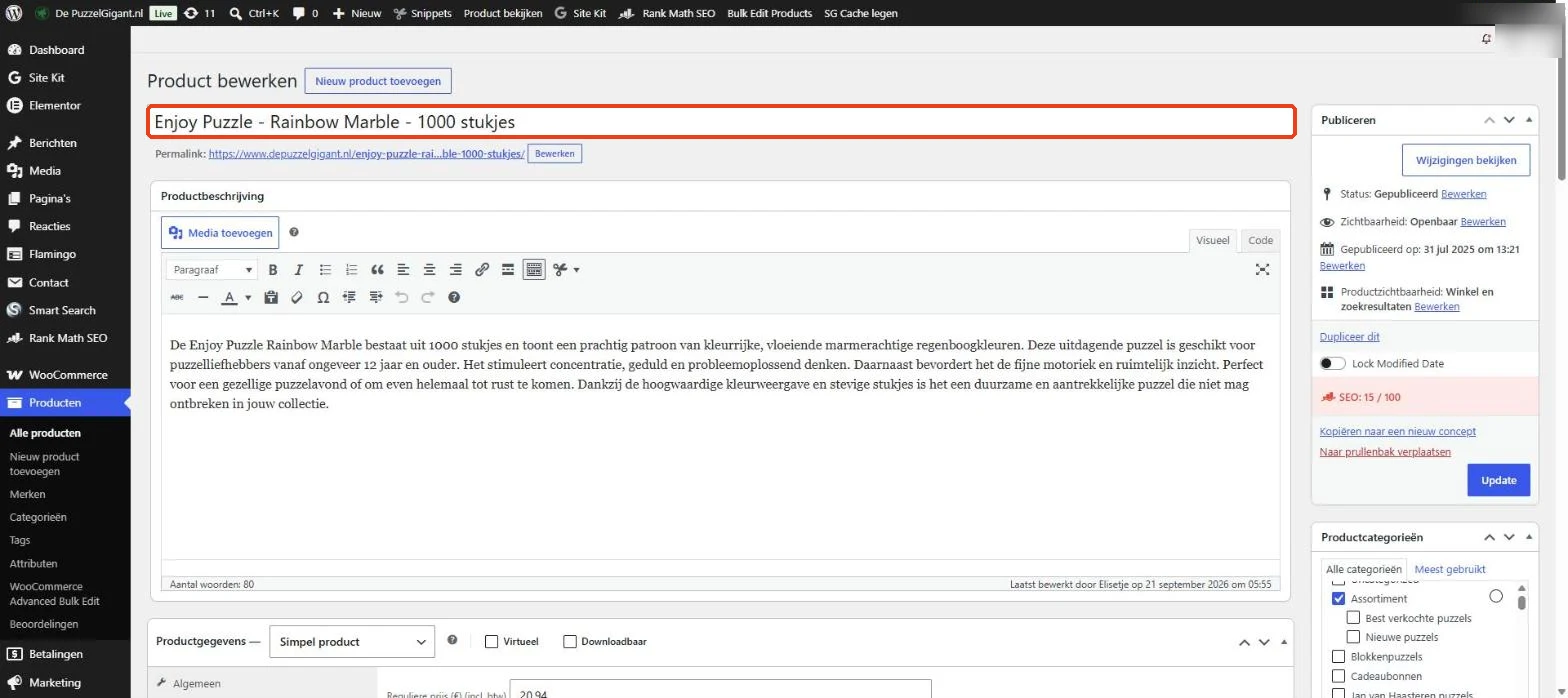This screenshot has width=1568, height=698.
Task: Open the Algemeen product data tab
Action: click(262, 684)
